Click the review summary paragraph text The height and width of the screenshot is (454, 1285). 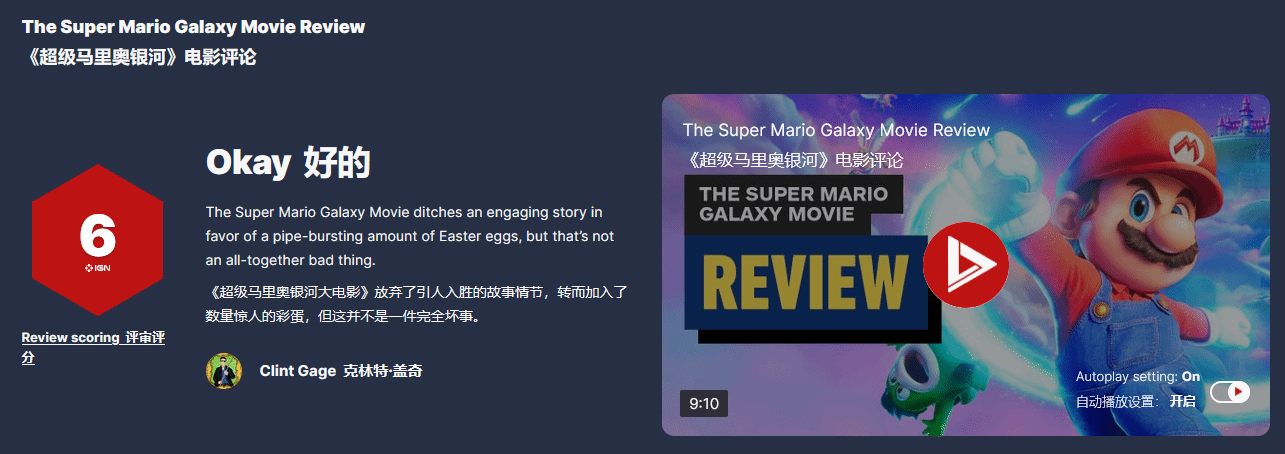(410, 236)
